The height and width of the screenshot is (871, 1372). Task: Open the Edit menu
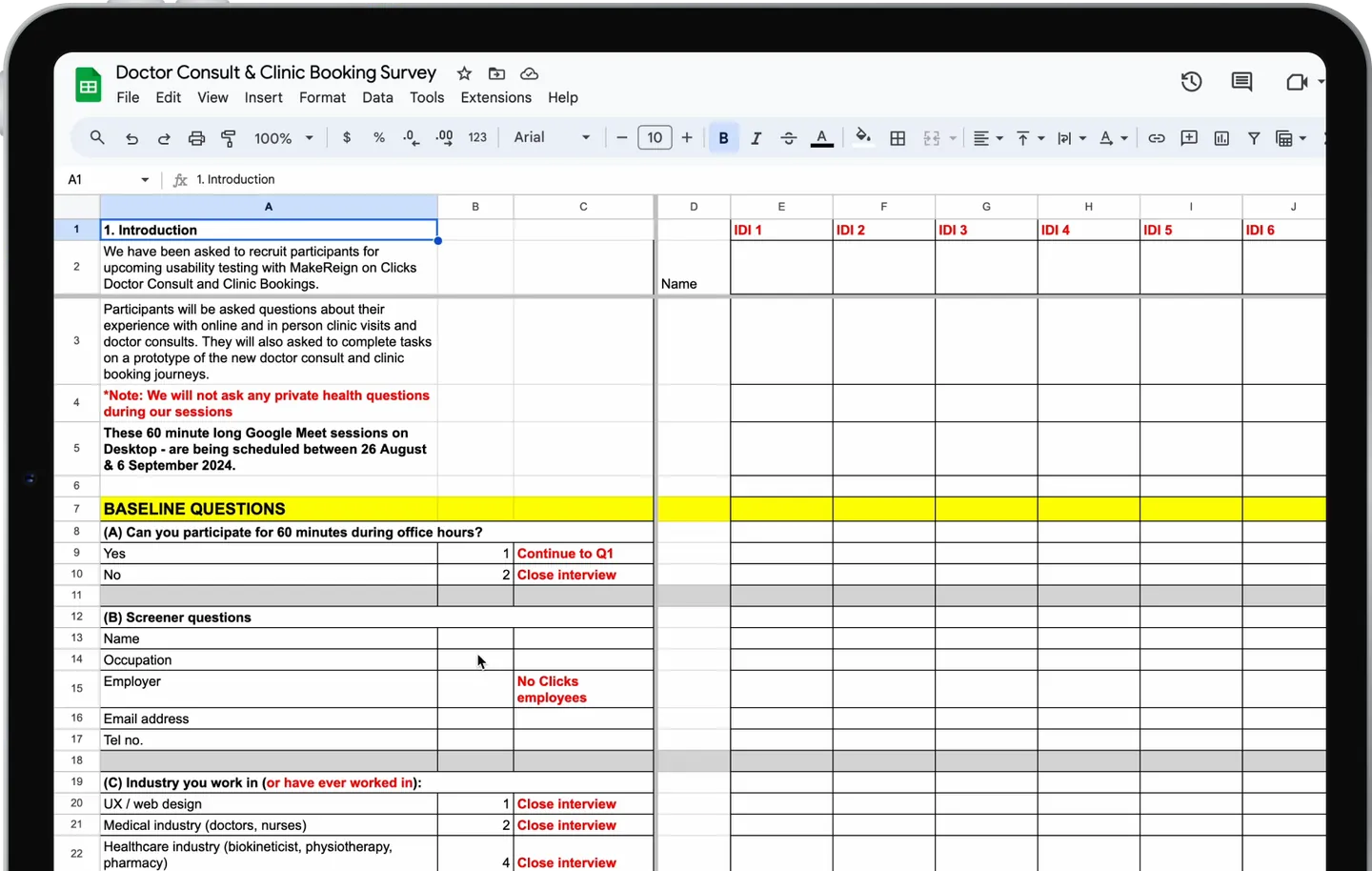(x=169, y=97)
